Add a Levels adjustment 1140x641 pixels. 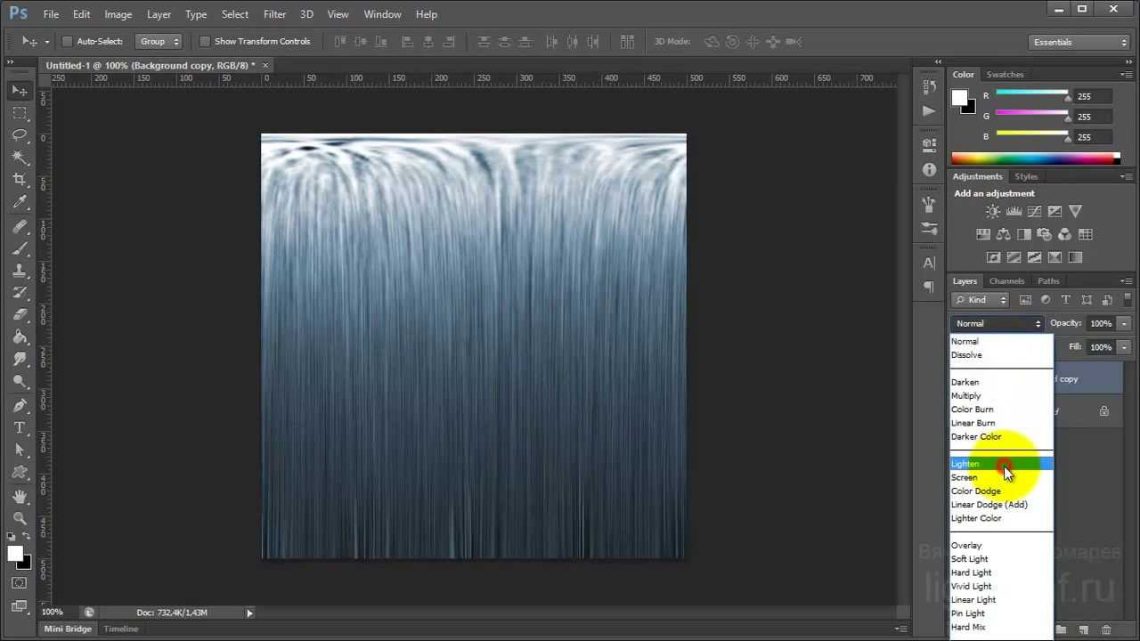coord(1013,211)
